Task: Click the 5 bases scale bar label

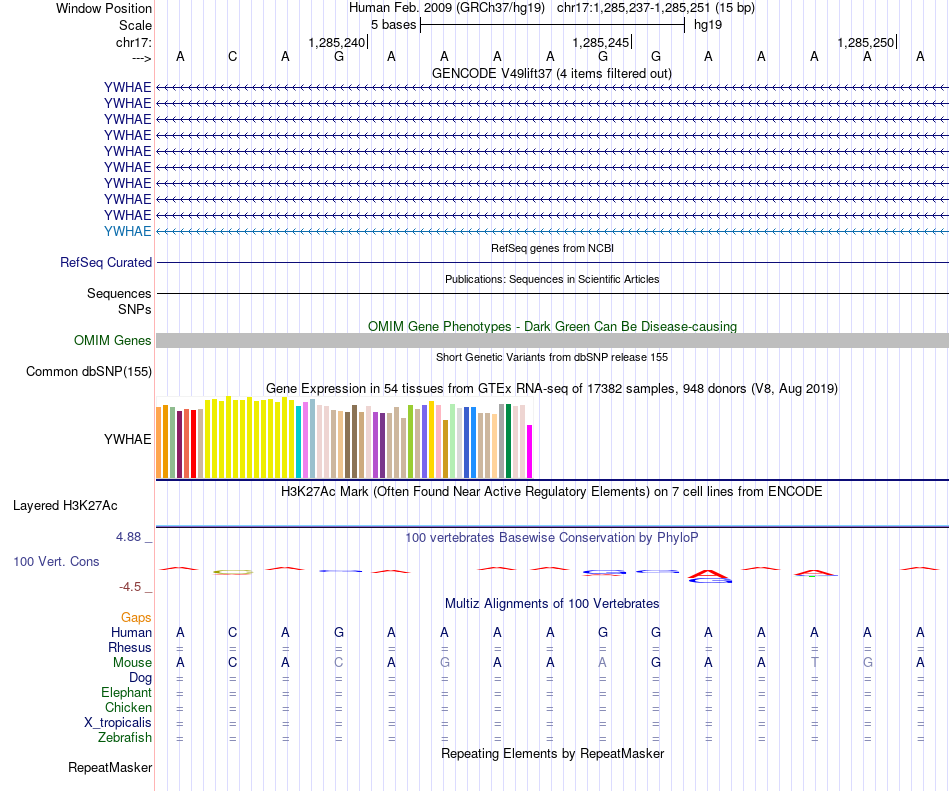Action: pos(394,25)
